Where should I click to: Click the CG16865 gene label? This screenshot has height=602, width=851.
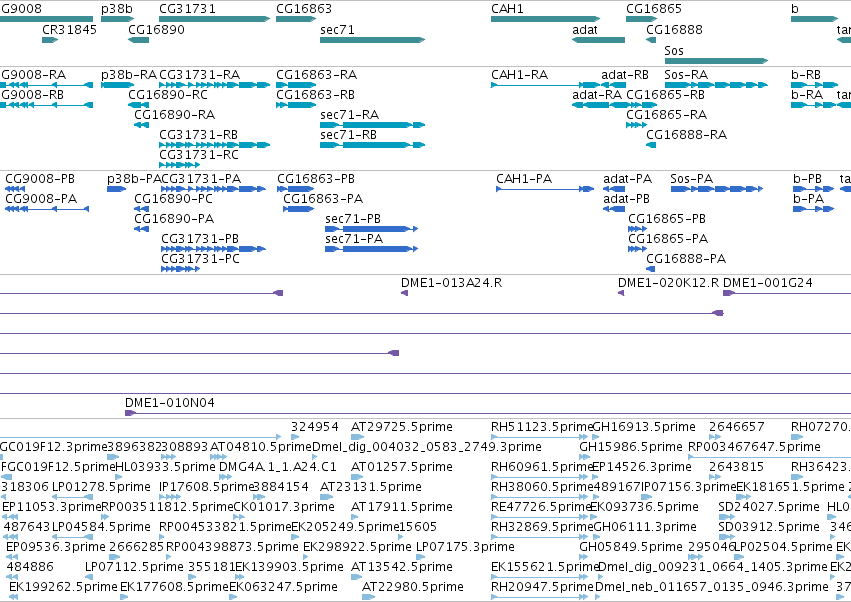654,9
